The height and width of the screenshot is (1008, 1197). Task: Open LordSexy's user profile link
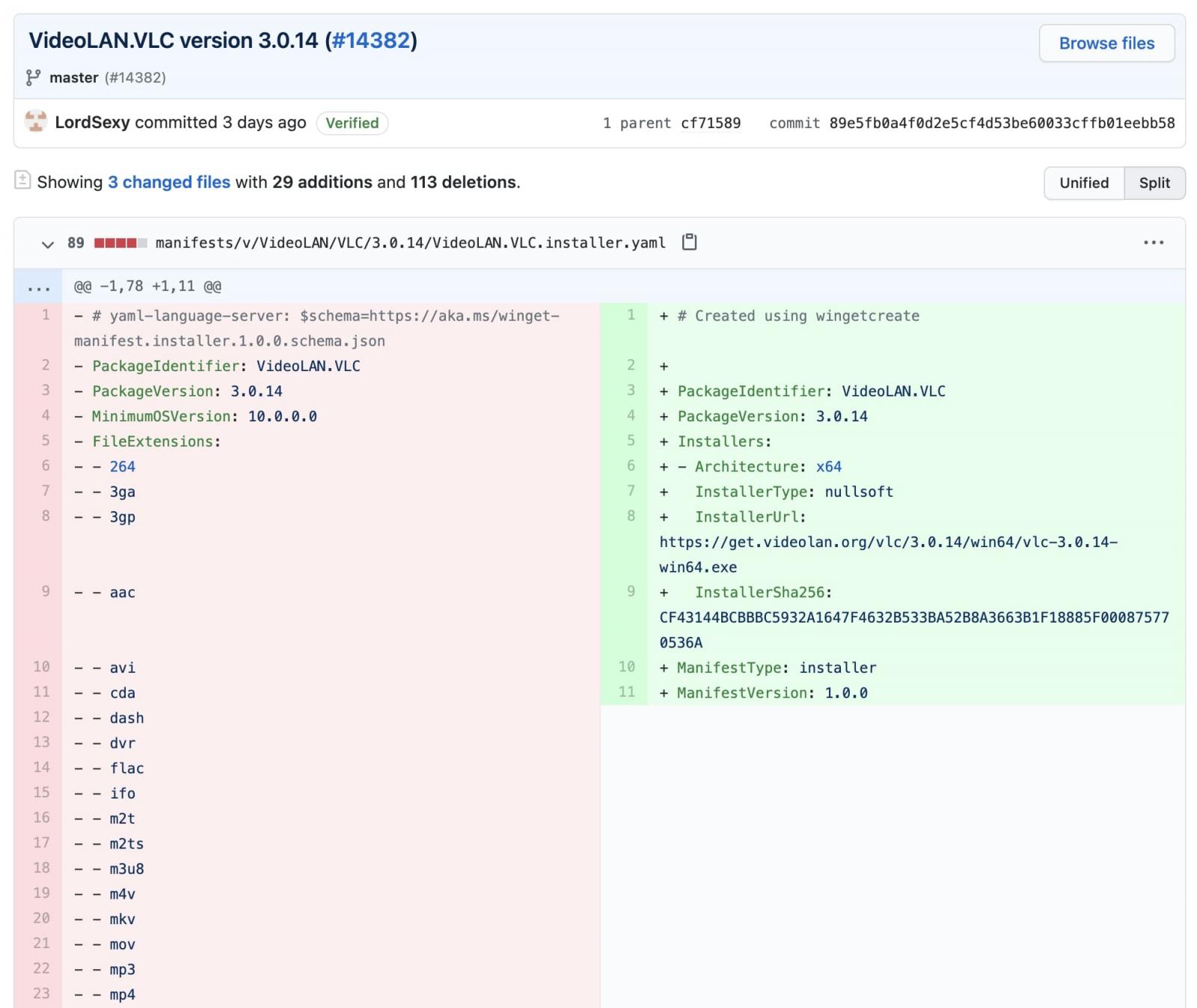click(92, 123)
